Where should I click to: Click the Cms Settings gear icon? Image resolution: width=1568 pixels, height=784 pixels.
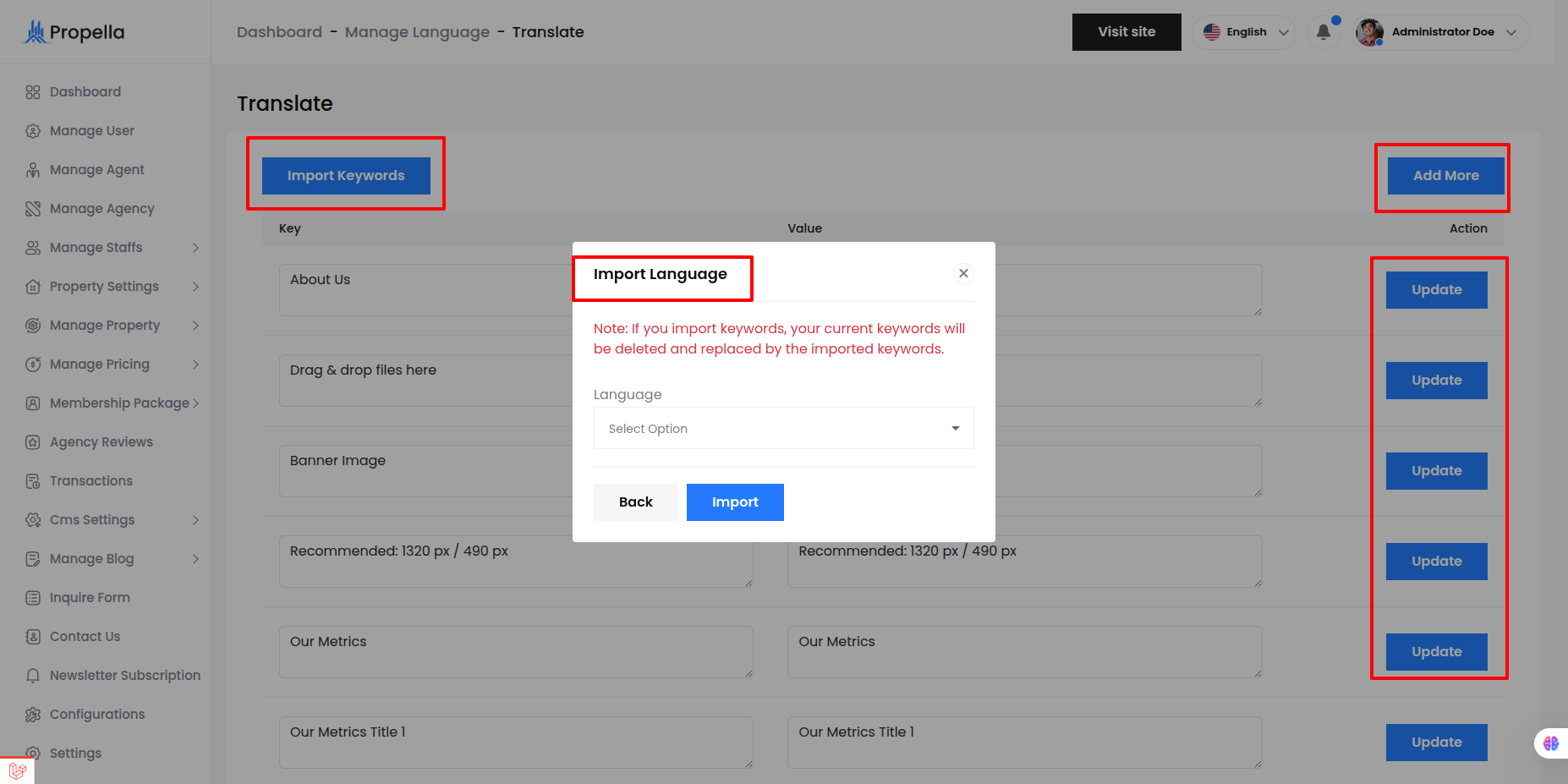[33, 520]
